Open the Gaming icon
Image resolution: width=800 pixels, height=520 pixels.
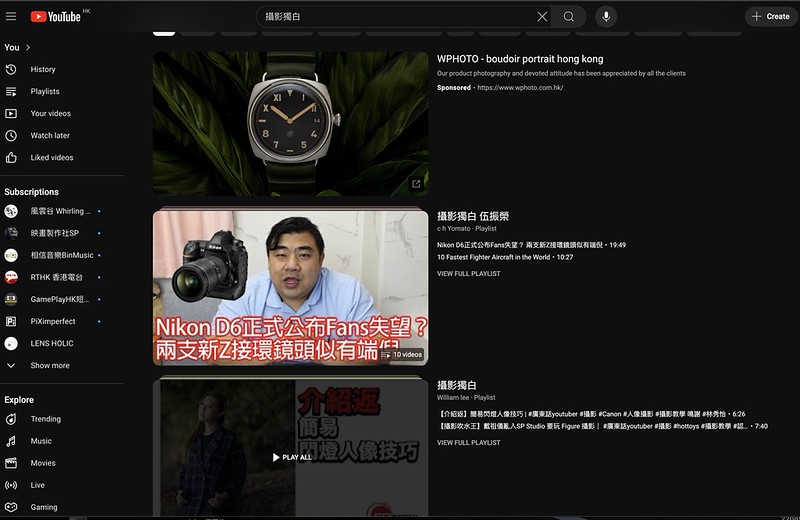coord(11,507)
